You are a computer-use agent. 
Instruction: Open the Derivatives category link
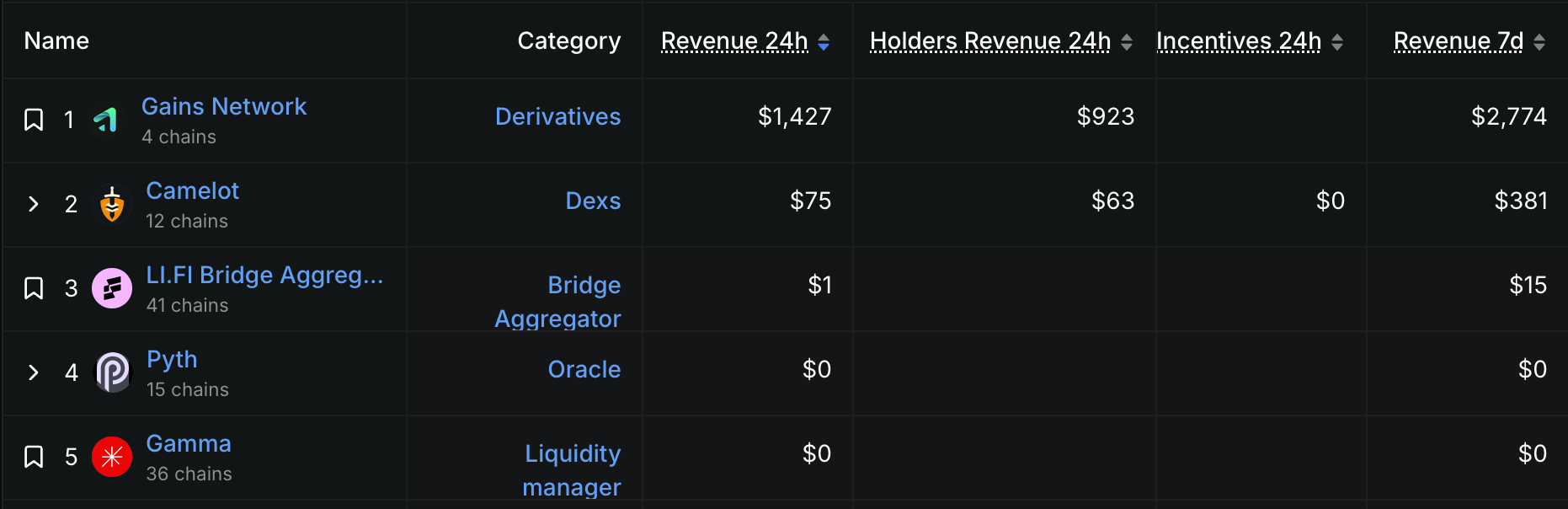(x=557, y=116)
